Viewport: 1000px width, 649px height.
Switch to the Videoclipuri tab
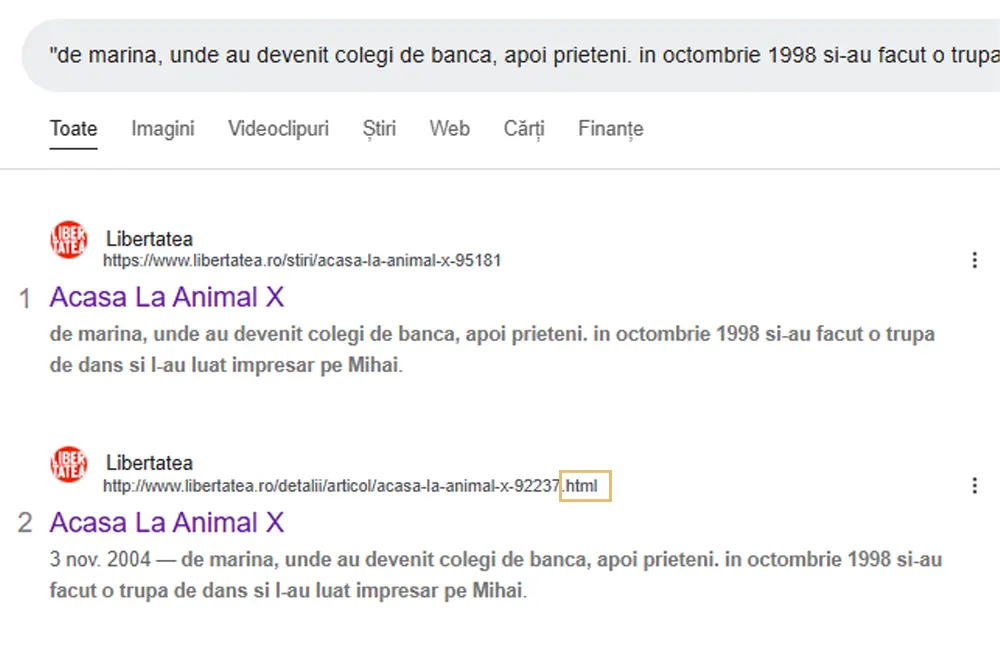tap(278, 128)
